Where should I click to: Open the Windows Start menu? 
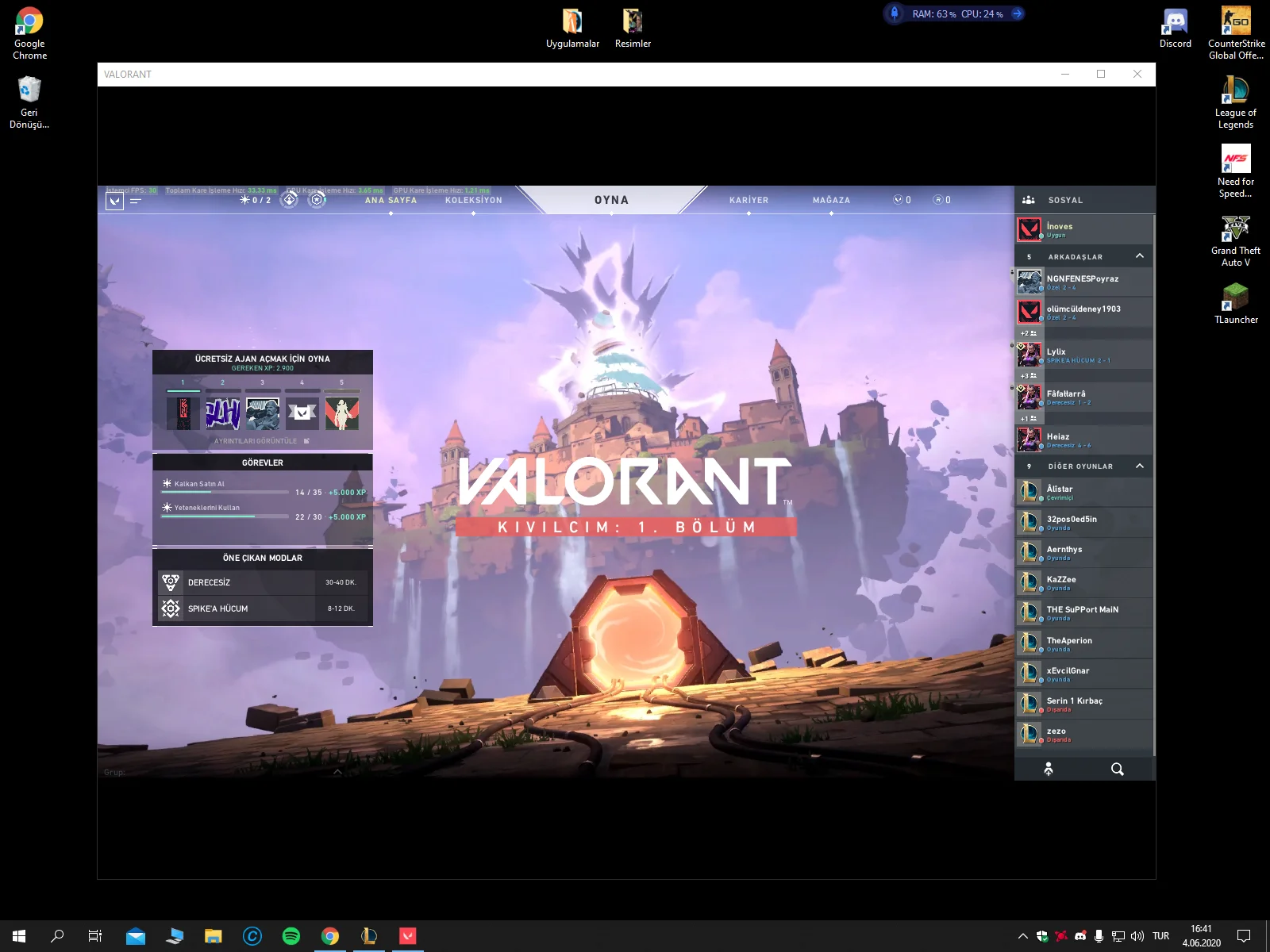(19, 936)
